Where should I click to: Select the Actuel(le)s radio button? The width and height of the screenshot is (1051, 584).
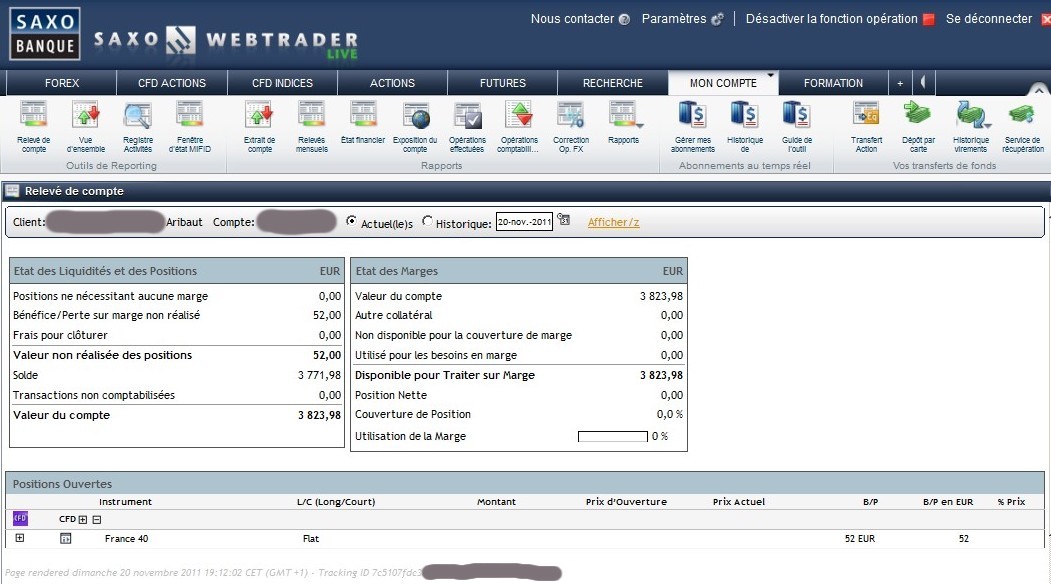(x=351, y=221)
